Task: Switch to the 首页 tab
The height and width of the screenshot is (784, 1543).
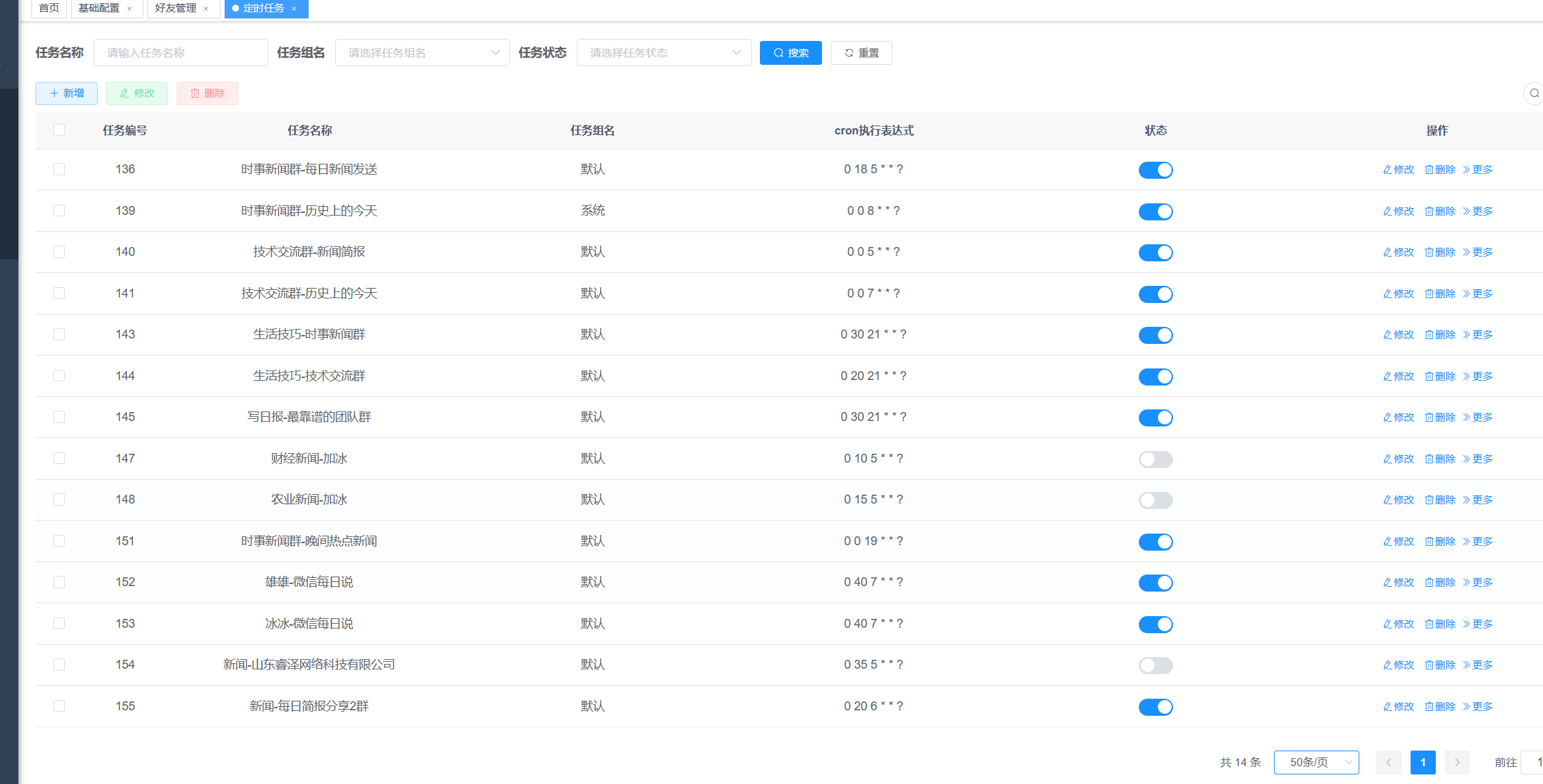Action: coord(49,8)
